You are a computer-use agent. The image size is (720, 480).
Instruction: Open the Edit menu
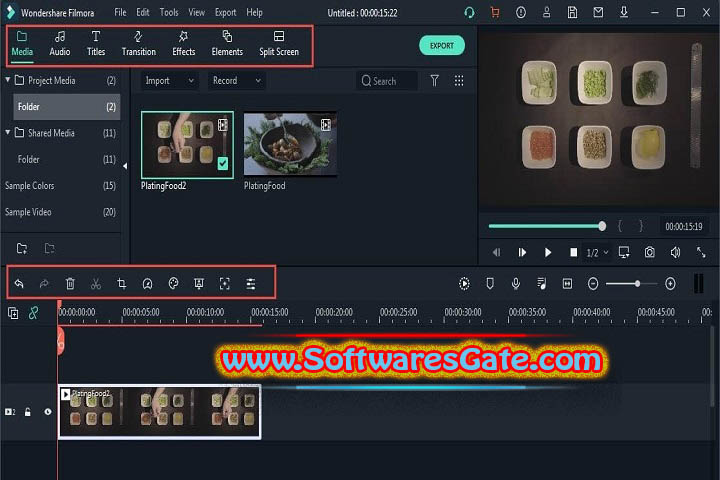coord(143,12)
